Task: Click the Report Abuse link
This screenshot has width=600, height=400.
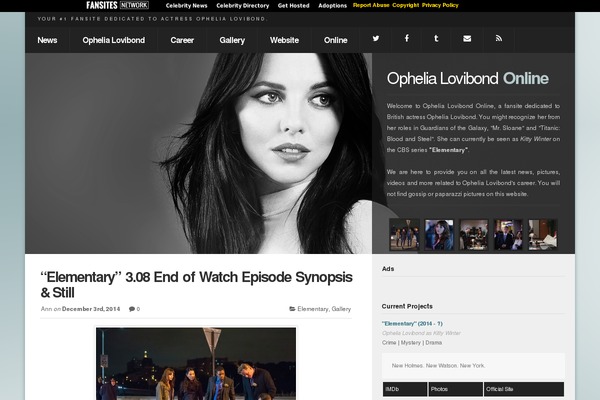Action: pyautogui.click(x=371, y=5)
